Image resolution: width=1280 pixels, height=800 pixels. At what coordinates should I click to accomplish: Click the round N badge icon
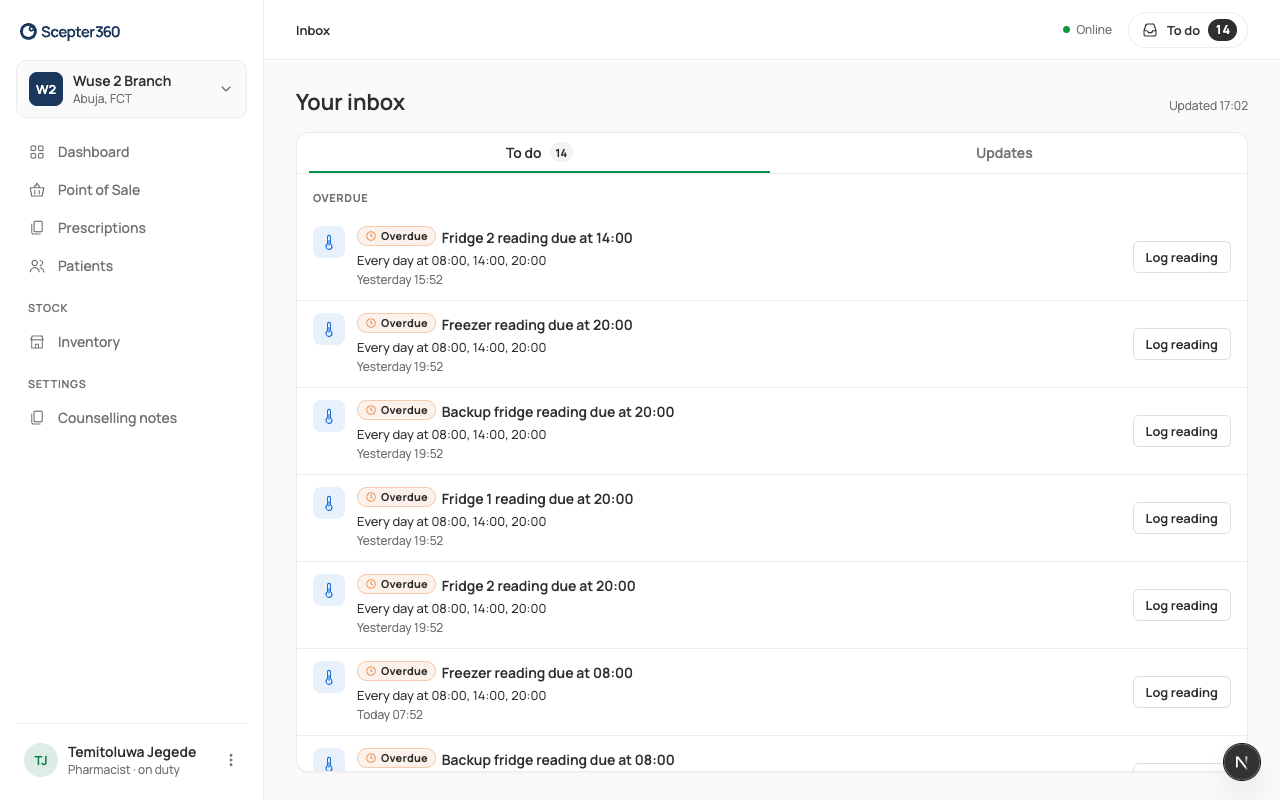point(1241,762)
